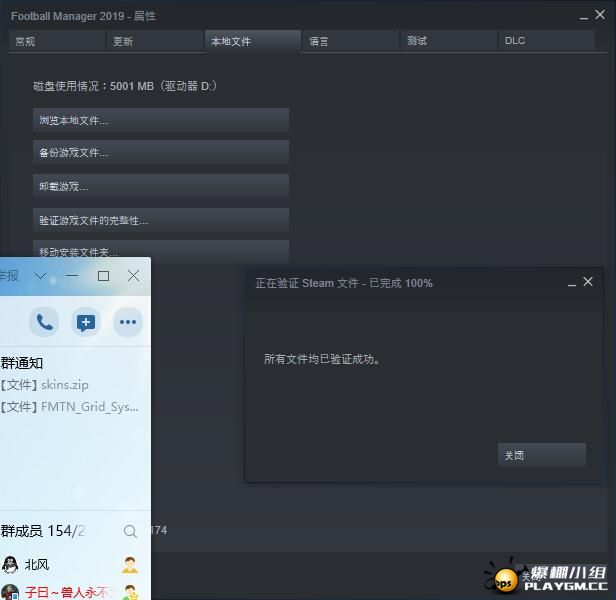
Task: Click the 群通知 heading
Action: point(22,363)
